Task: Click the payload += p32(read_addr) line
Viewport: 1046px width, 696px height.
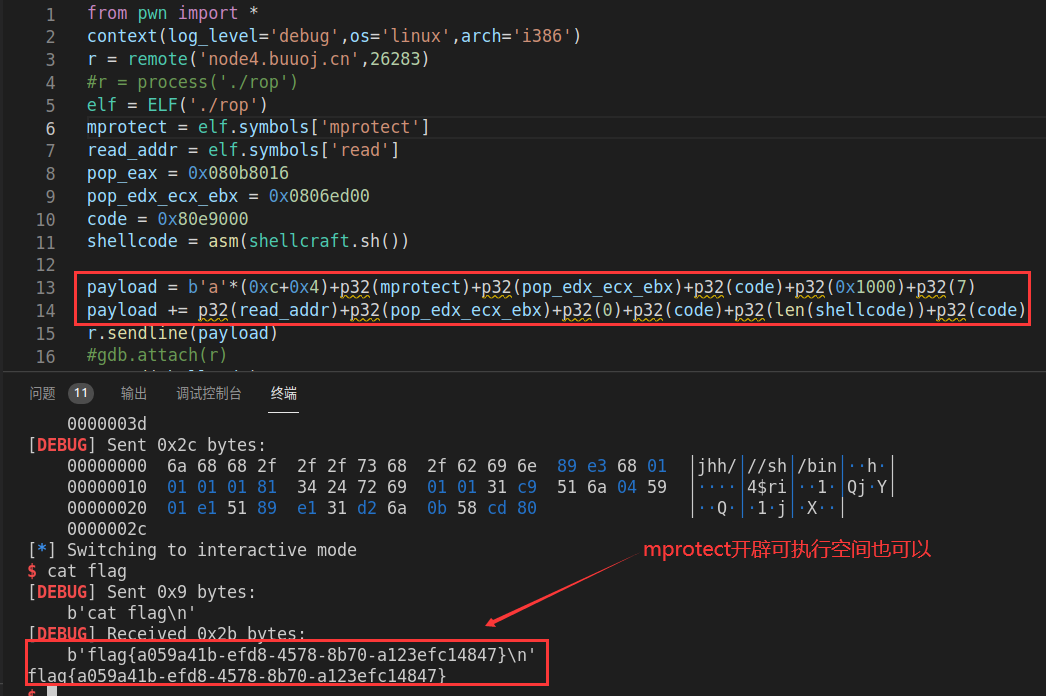Action: coord(556,310)
